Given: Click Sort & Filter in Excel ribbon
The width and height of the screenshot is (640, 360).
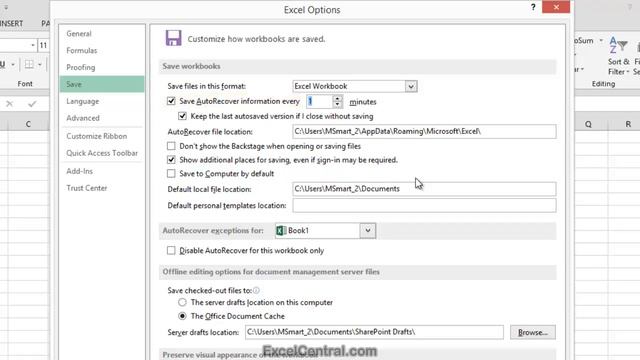Looking at the screenshot, I should (618, 55).
